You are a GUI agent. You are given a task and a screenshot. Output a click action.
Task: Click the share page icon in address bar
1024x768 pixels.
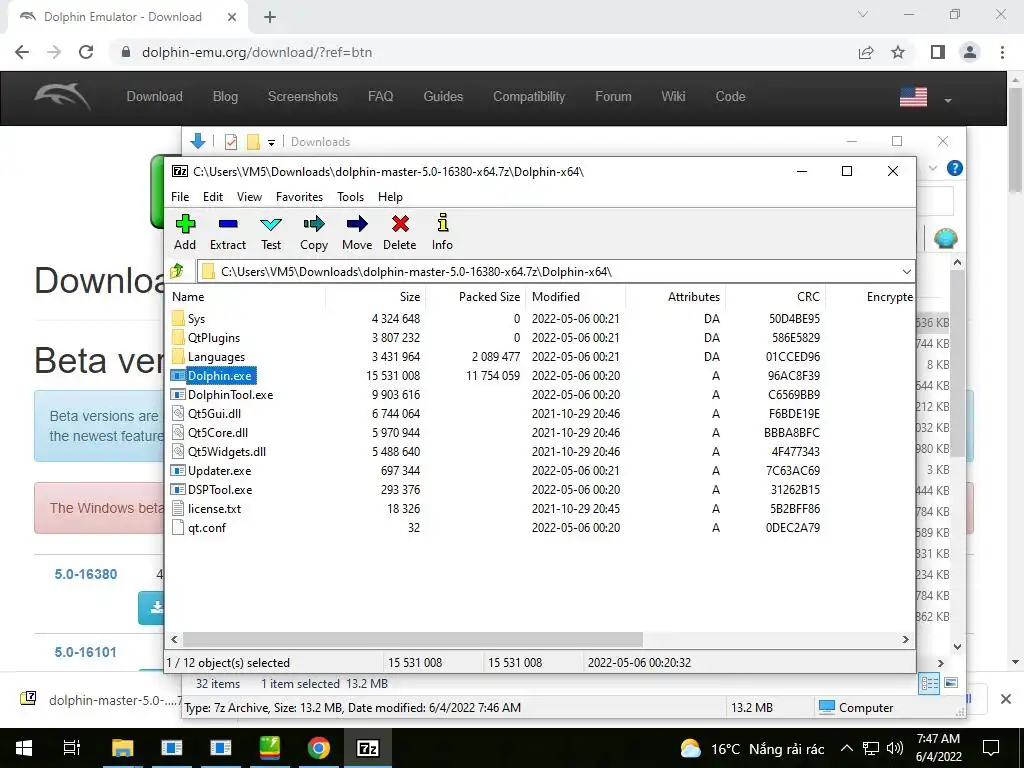tap(866, 52)
